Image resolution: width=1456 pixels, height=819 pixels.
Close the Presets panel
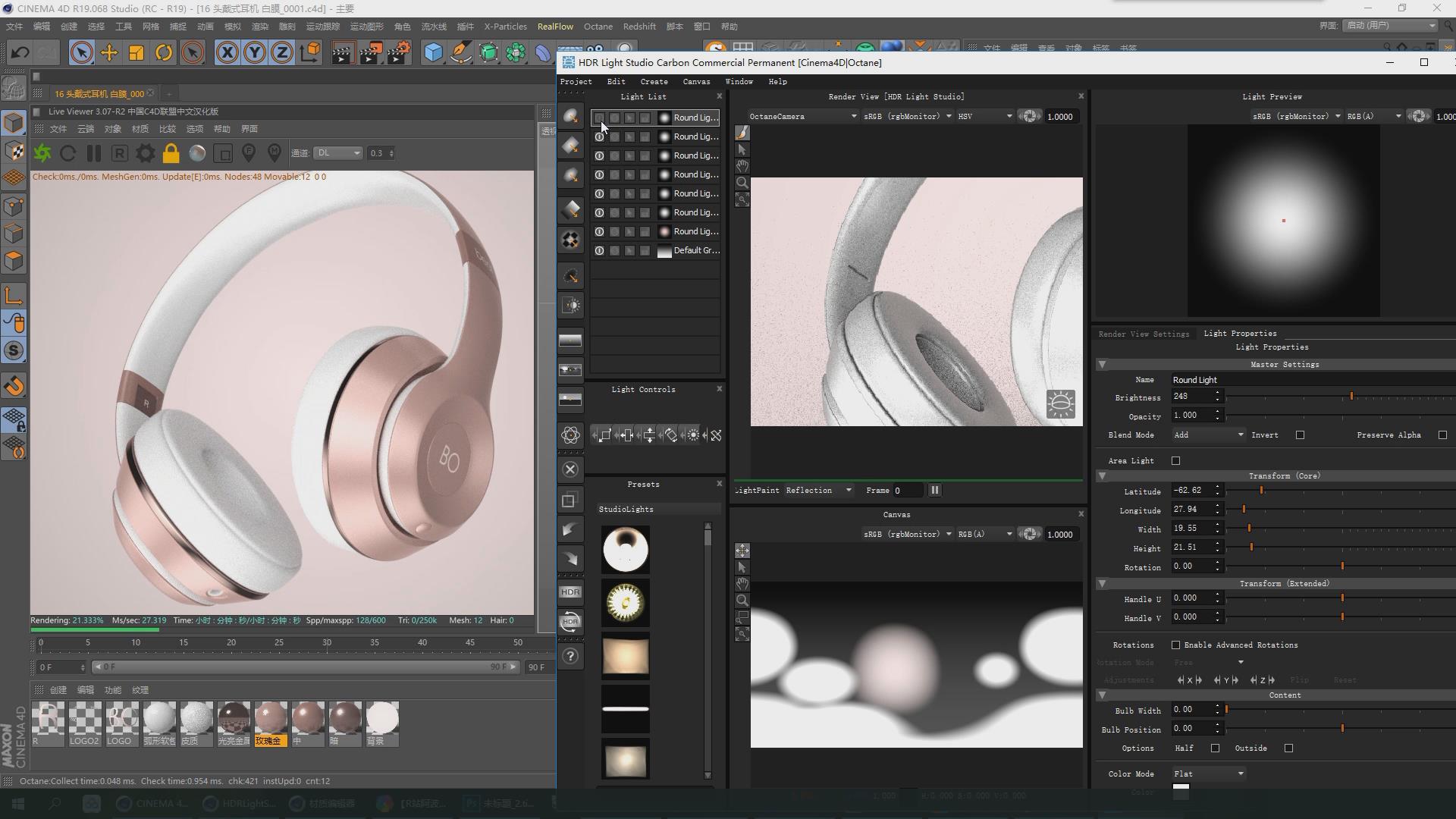point(720,484)
